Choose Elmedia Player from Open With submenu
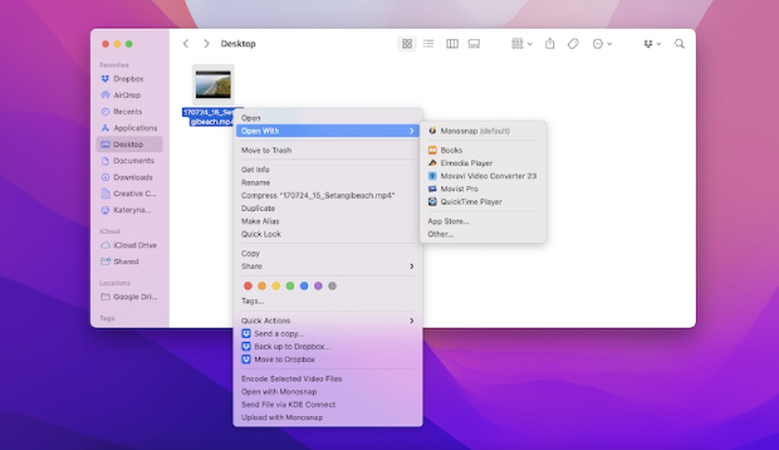Viewport: 779px width, 450px height. pyautogui.click(x=465, y=163)
